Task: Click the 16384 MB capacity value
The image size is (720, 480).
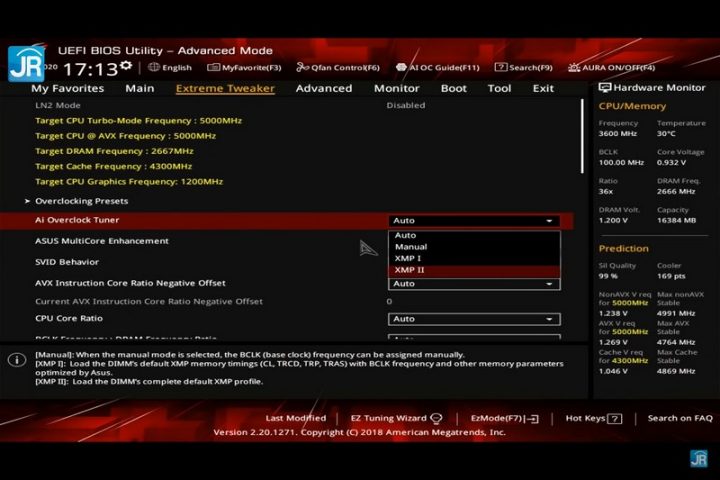Action: click(676, 220)
